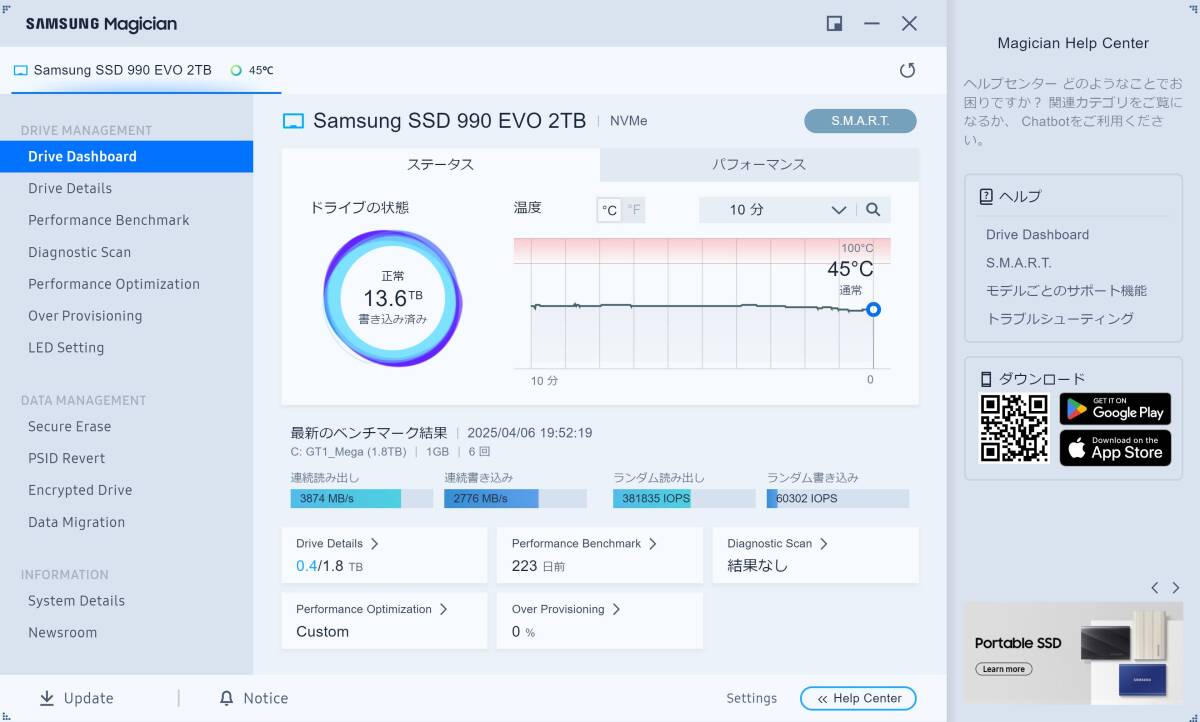Image resolution: width=1200 pixels, height=722 pixels.
Task: Click the Notice bell icon
Action: [227, 698]
